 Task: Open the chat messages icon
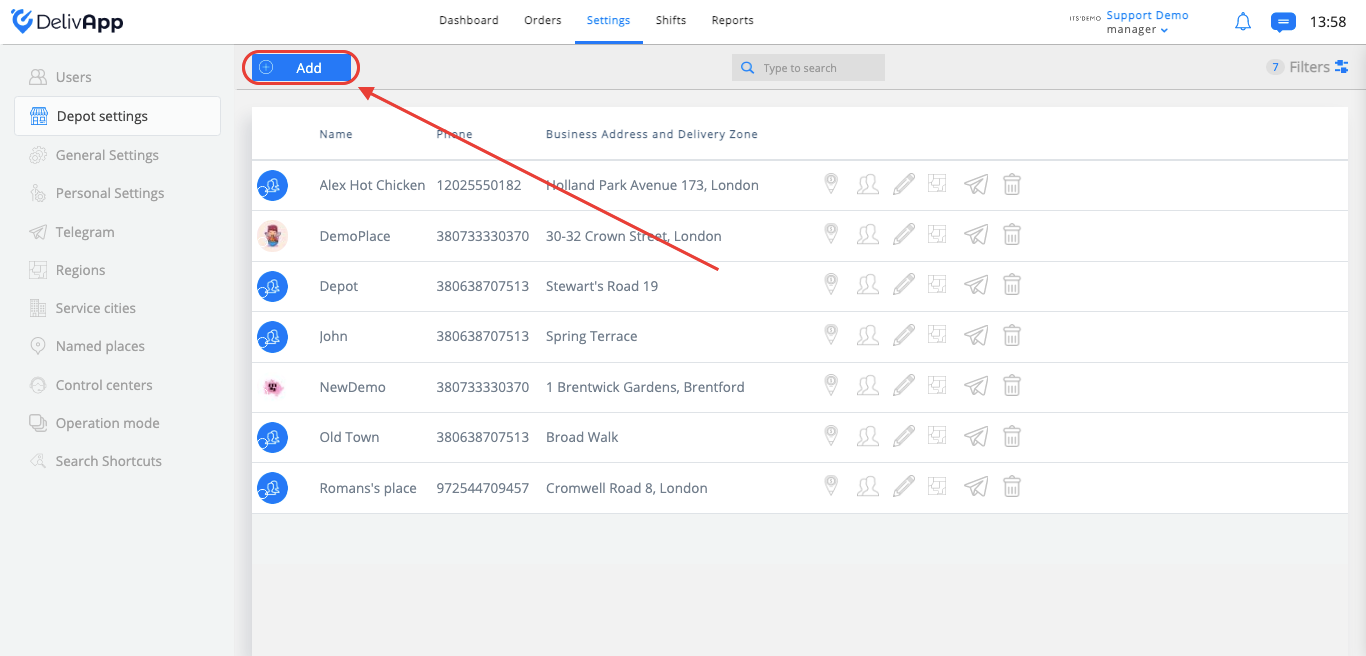coord(1283,22)
